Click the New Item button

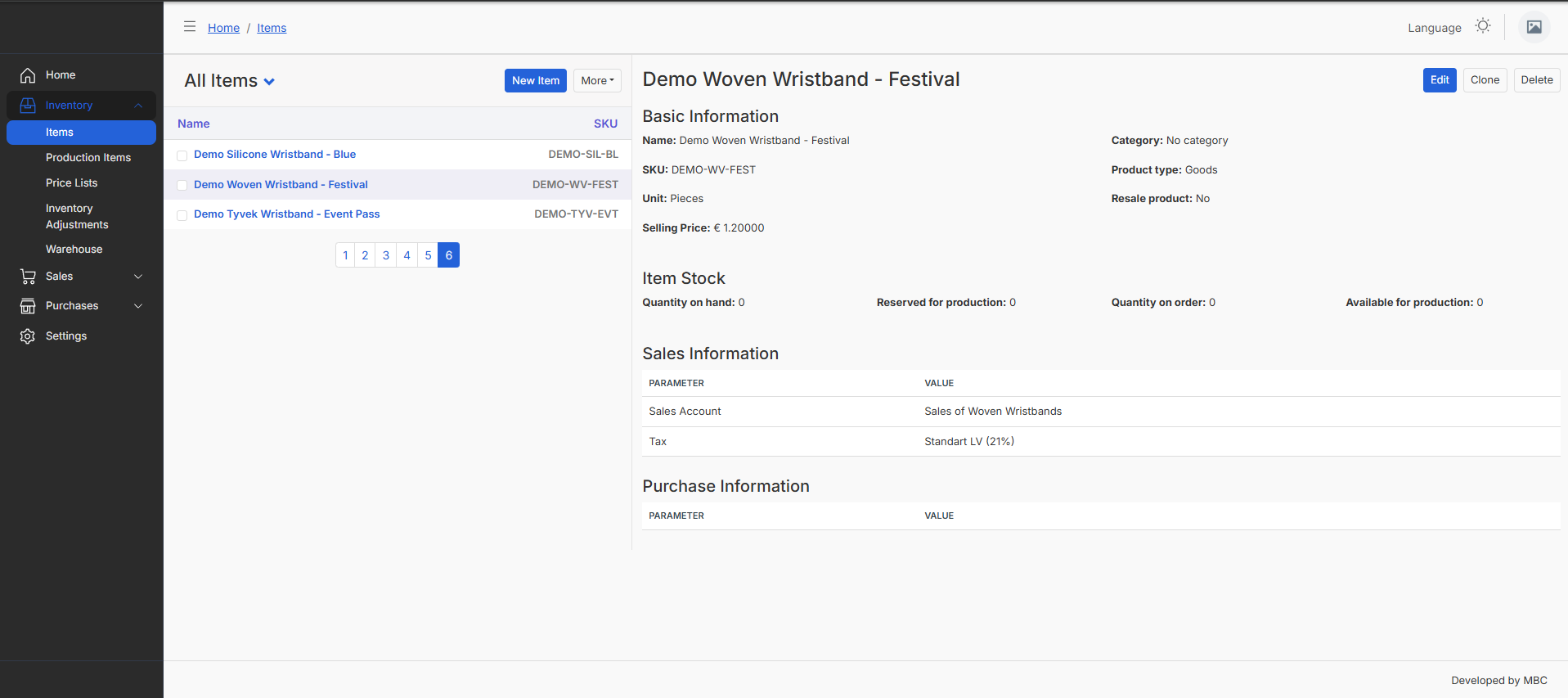[536, 80]
